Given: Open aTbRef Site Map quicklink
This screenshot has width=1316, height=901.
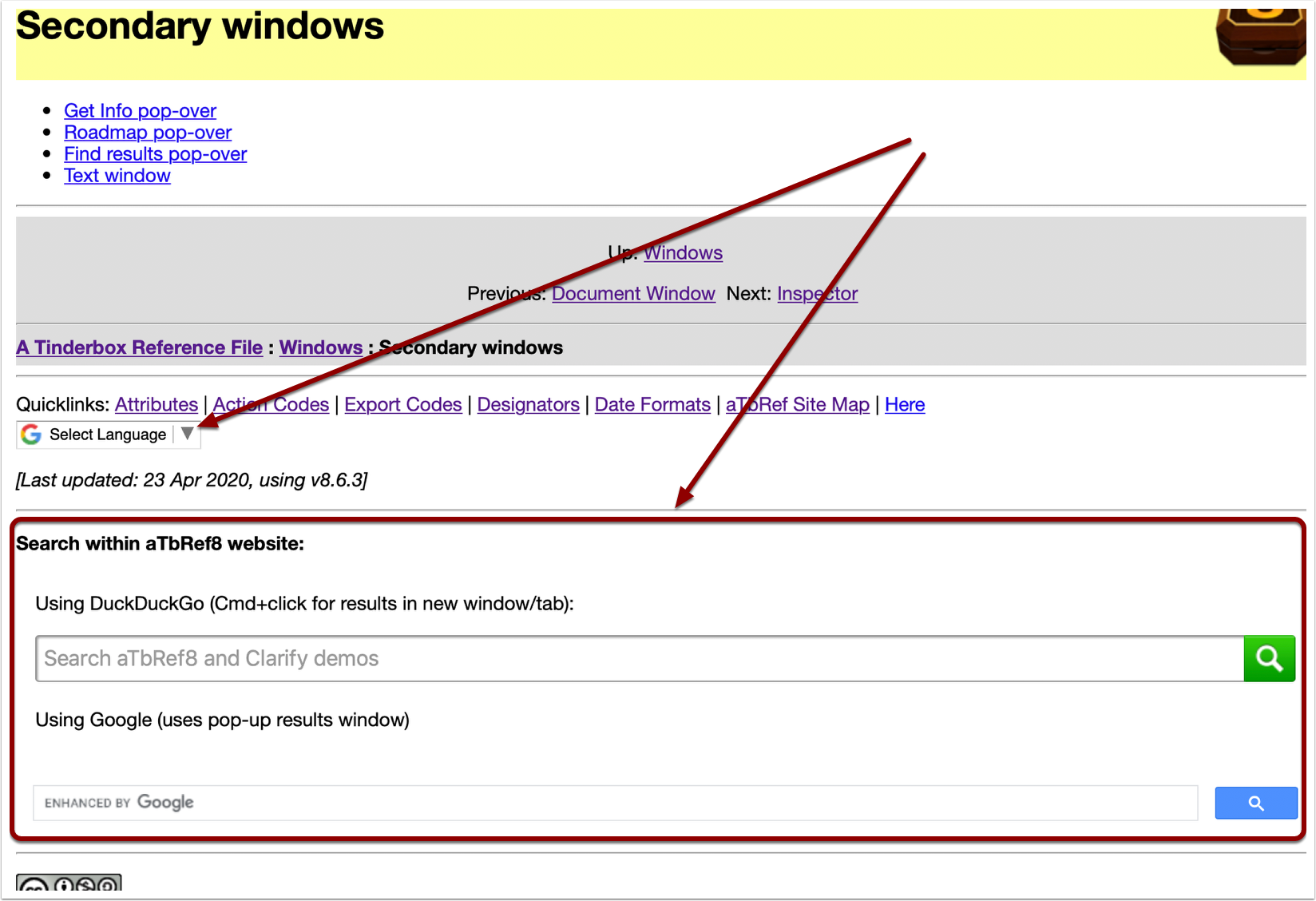Looking at the screenshot, I should coord(797,405).
